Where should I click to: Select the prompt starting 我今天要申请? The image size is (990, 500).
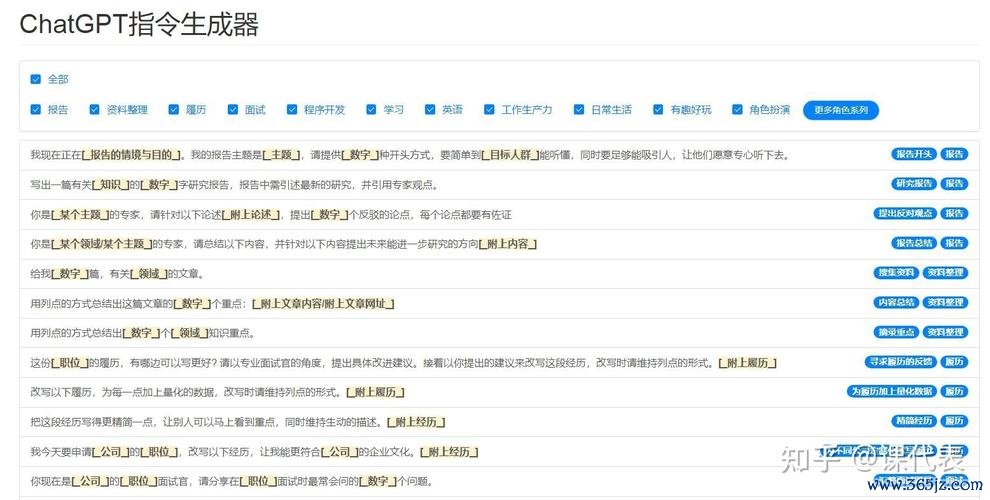(x=499, y=452)
